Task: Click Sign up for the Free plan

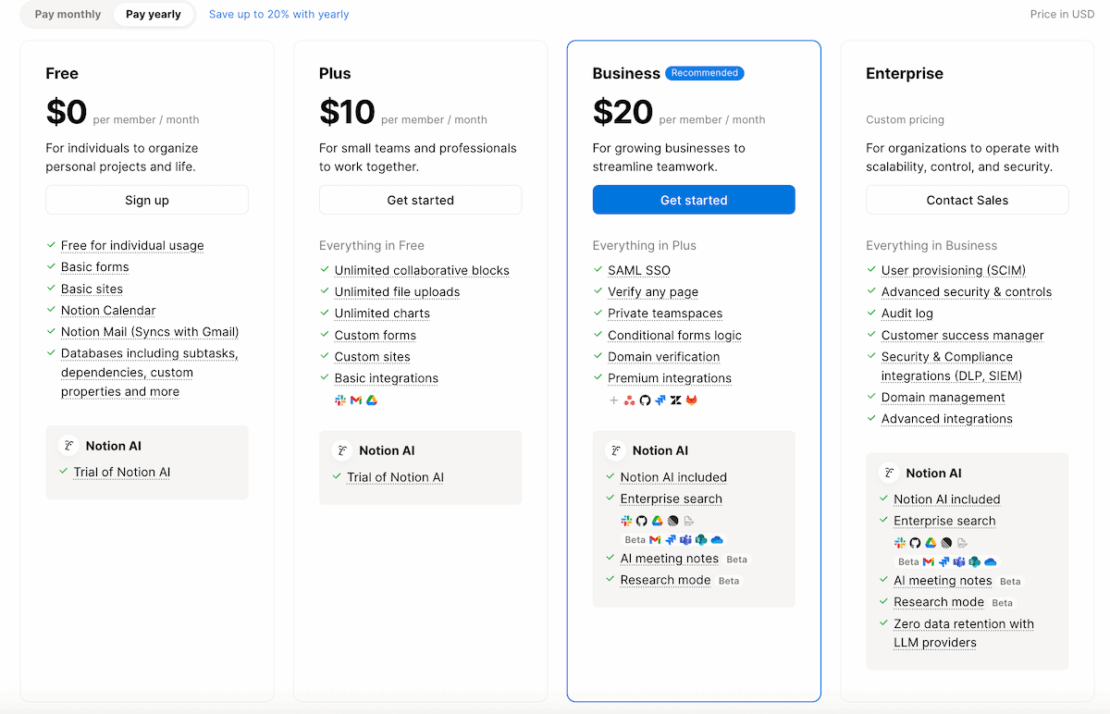Action: 146,199
